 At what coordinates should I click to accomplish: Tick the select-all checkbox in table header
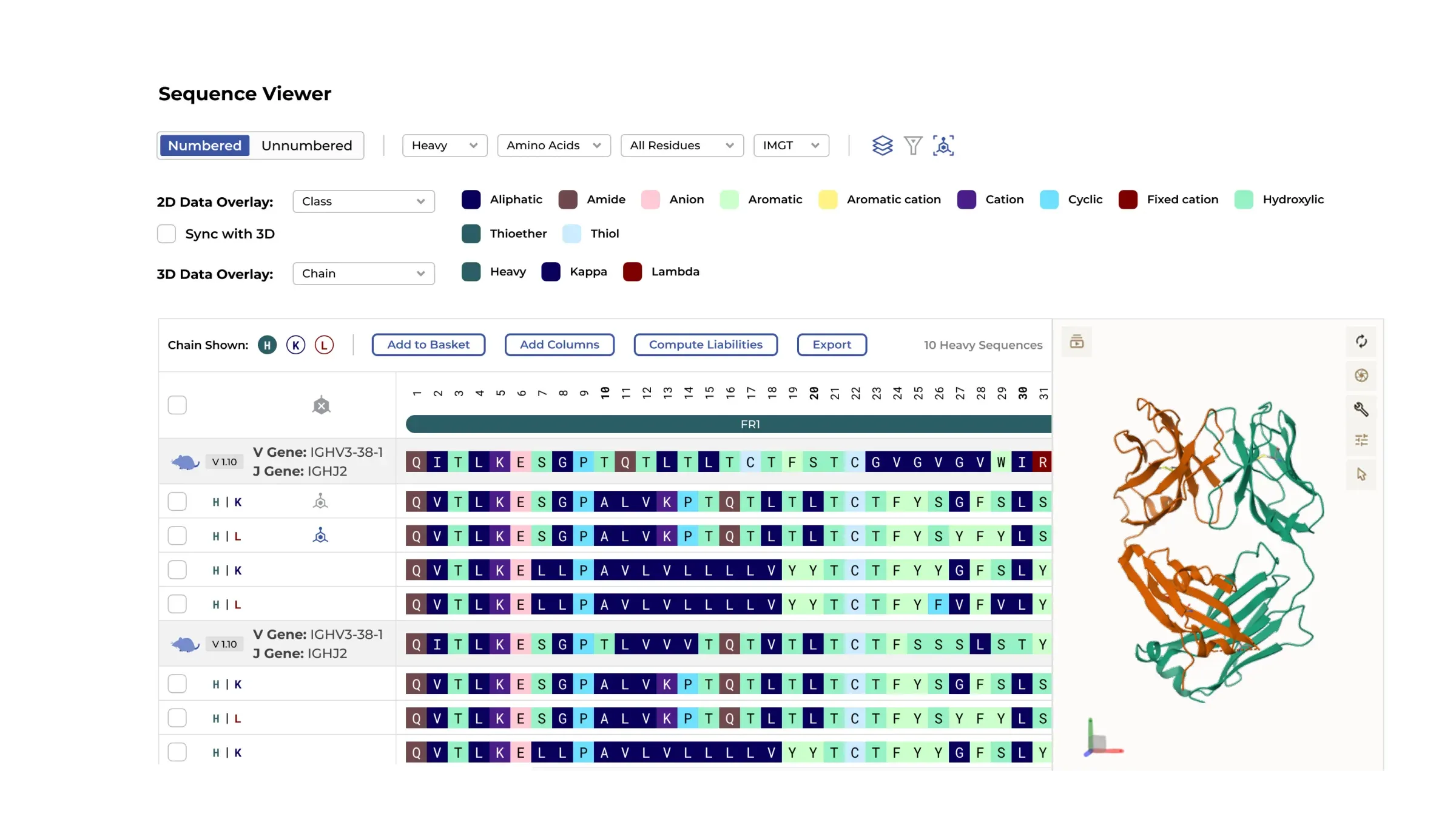[x=177, y=405]
